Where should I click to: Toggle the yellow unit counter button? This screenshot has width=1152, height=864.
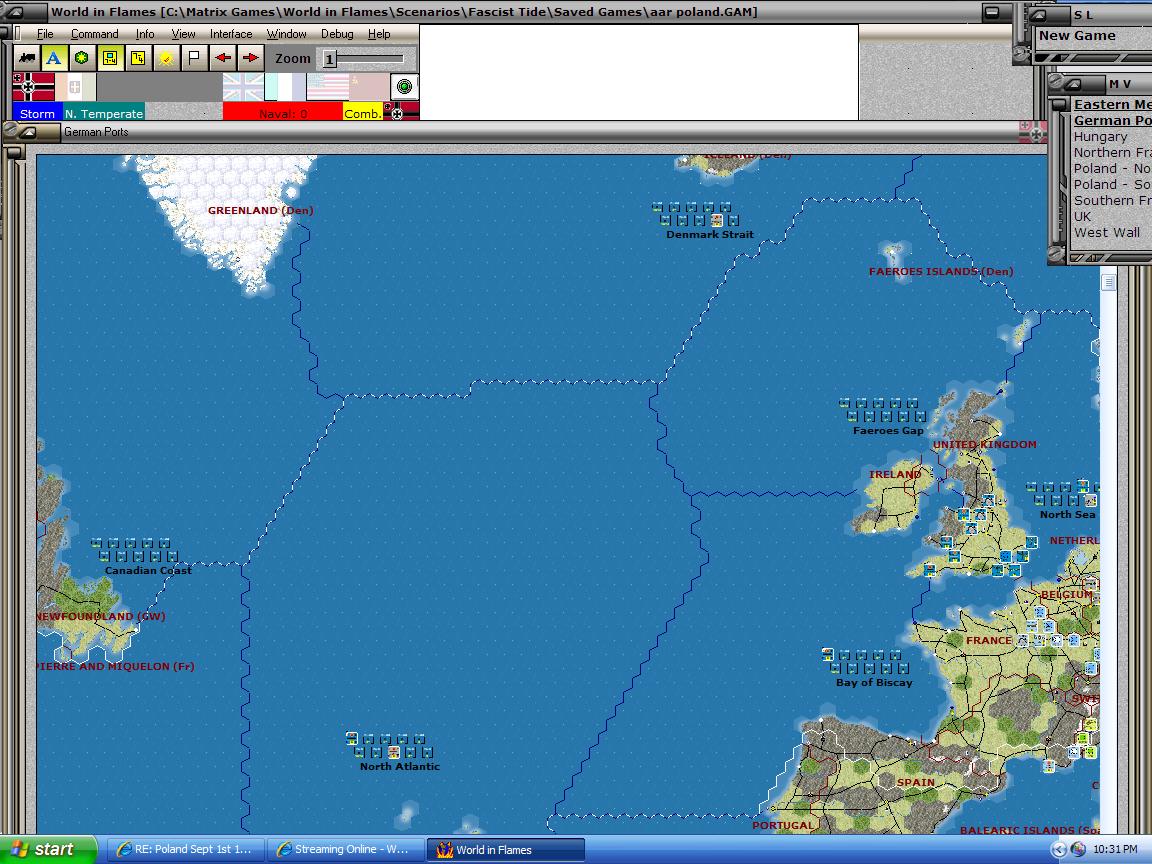tap(109, 58)
